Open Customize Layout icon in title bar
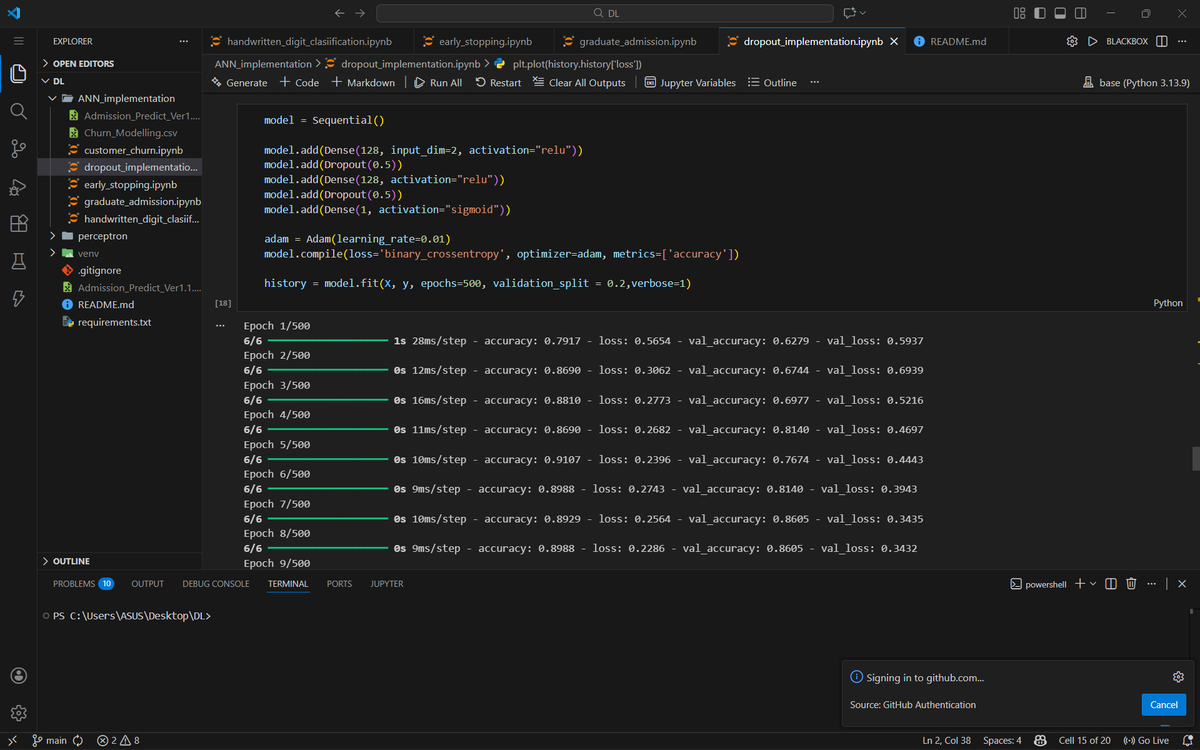The height and width of the screenshot is (750, 1200). 1019,13
